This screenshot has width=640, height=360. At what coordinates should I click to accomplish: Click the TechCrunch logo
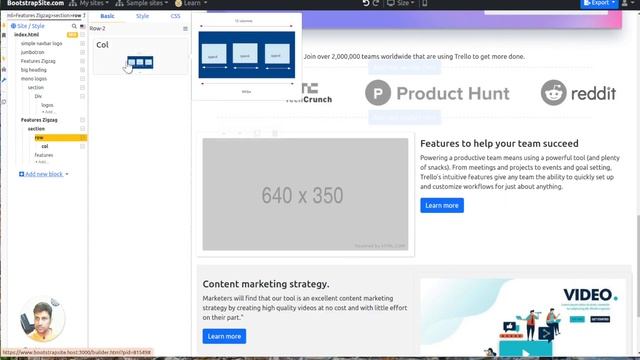[x=309, y=93]
